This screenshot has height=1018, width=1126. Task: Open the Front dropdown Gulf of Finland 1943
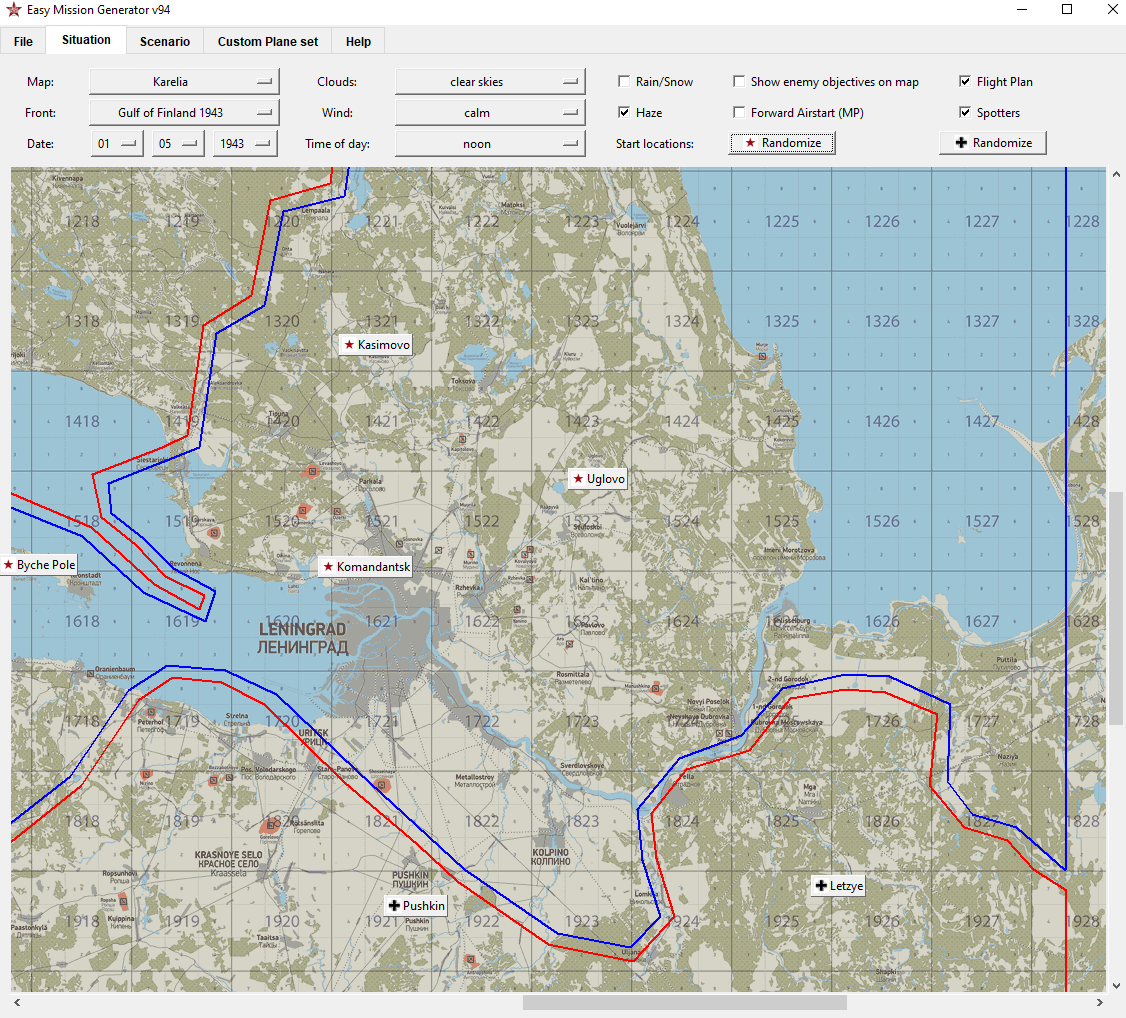pyautogui.click(x=184, y=113)
